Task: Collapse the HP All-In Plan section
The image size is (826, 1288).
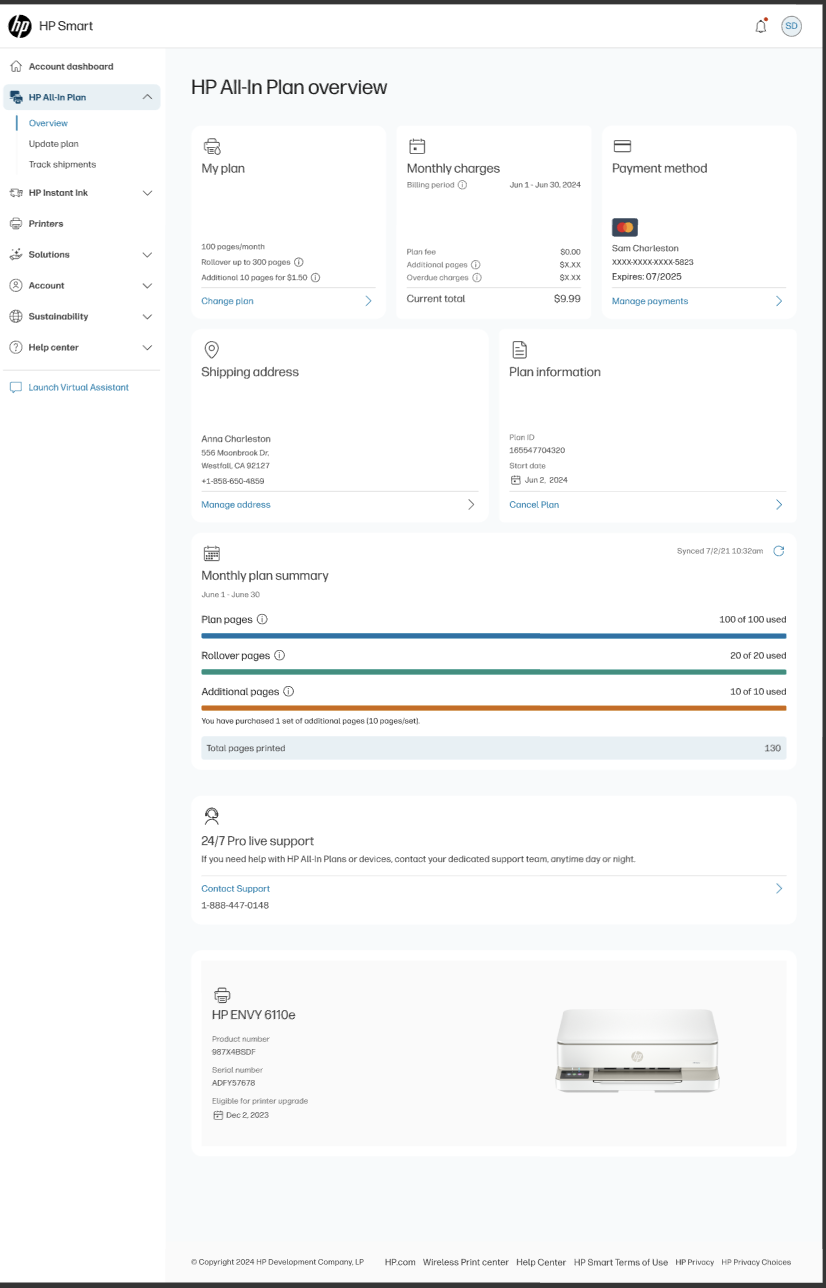Action: tap(147, 97)
